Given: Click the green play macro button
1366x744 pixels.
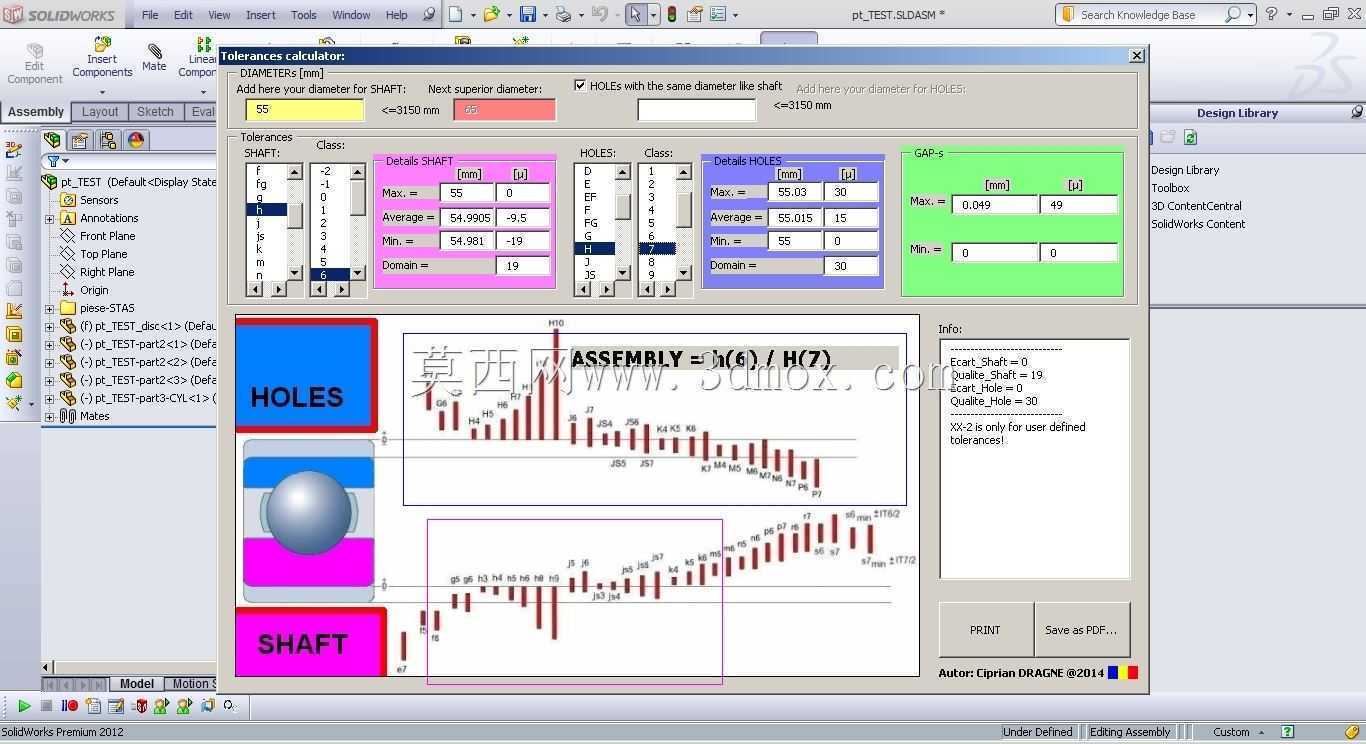Looking at the screenshot, I should tap(24, 706).
